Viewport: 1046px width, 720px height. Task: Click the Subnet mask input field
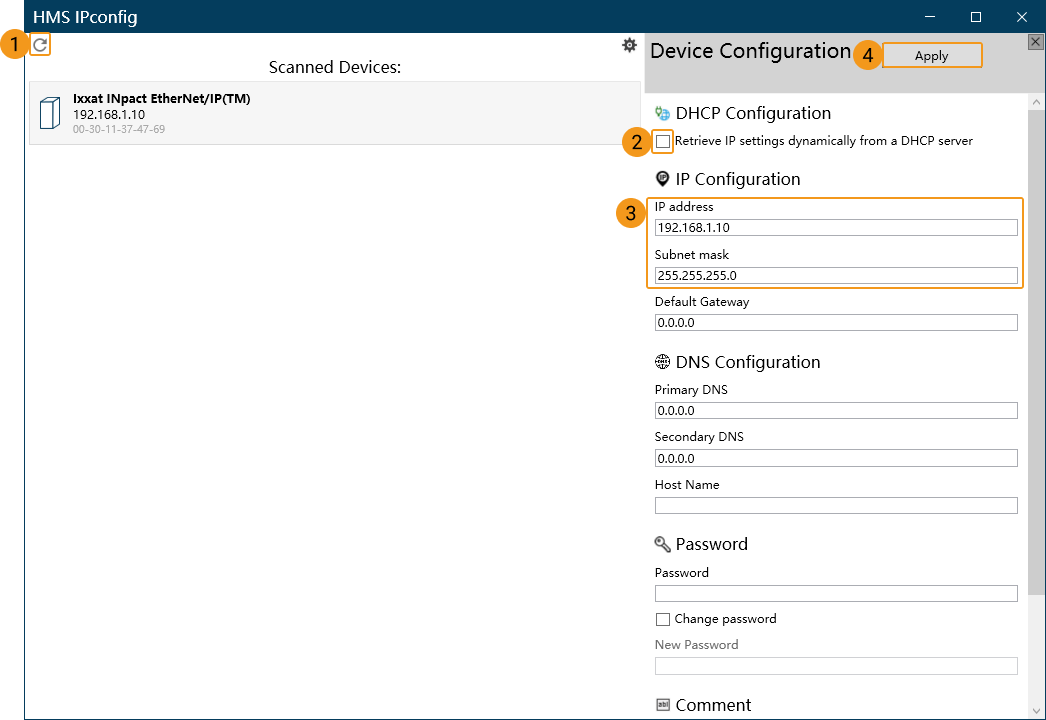[835, 276]
